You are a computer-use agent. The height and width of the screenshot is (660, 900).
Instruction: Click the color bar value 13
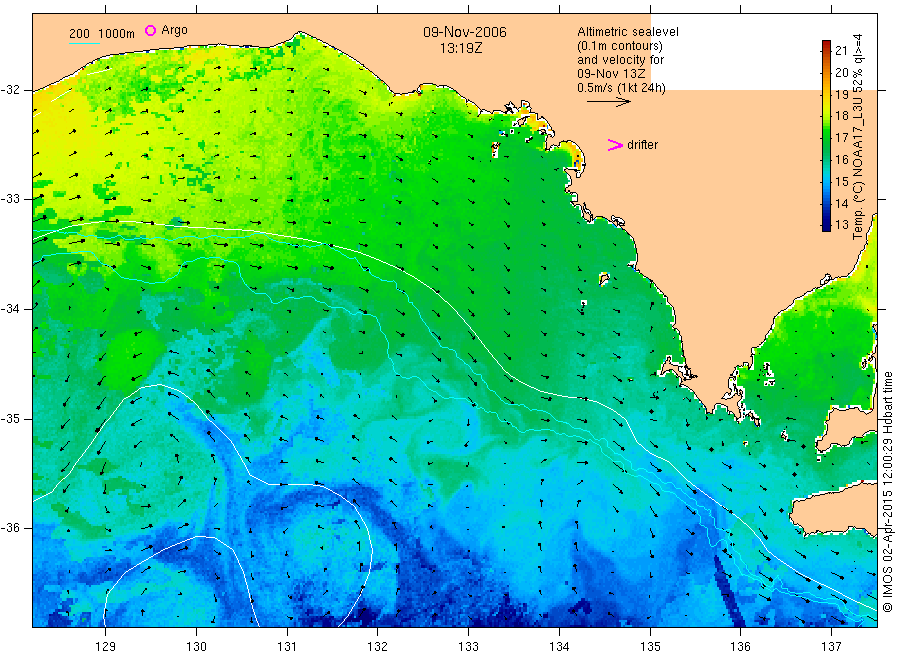pos(841,225)
